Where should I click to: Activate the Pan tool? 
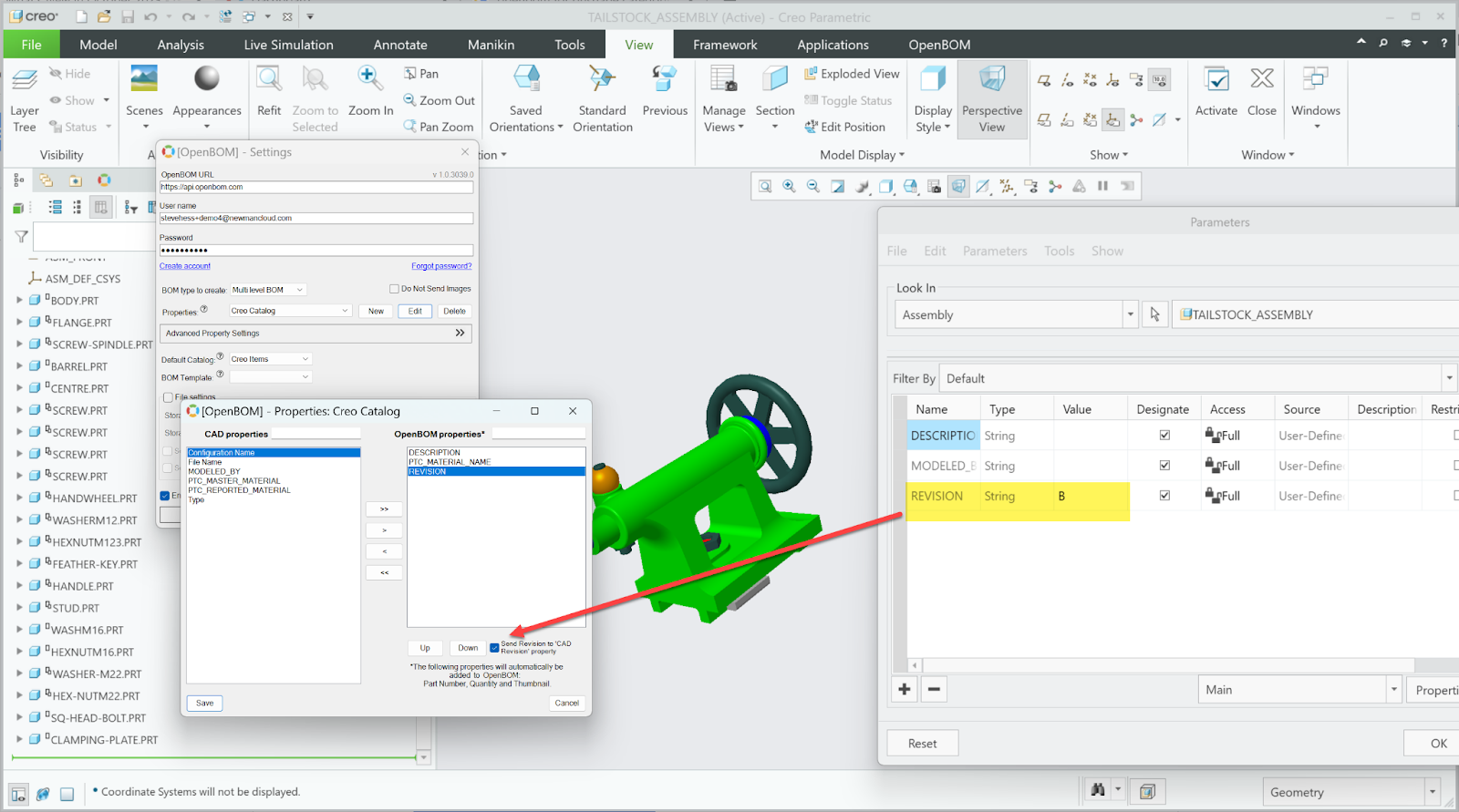click(x=421, y=74)
